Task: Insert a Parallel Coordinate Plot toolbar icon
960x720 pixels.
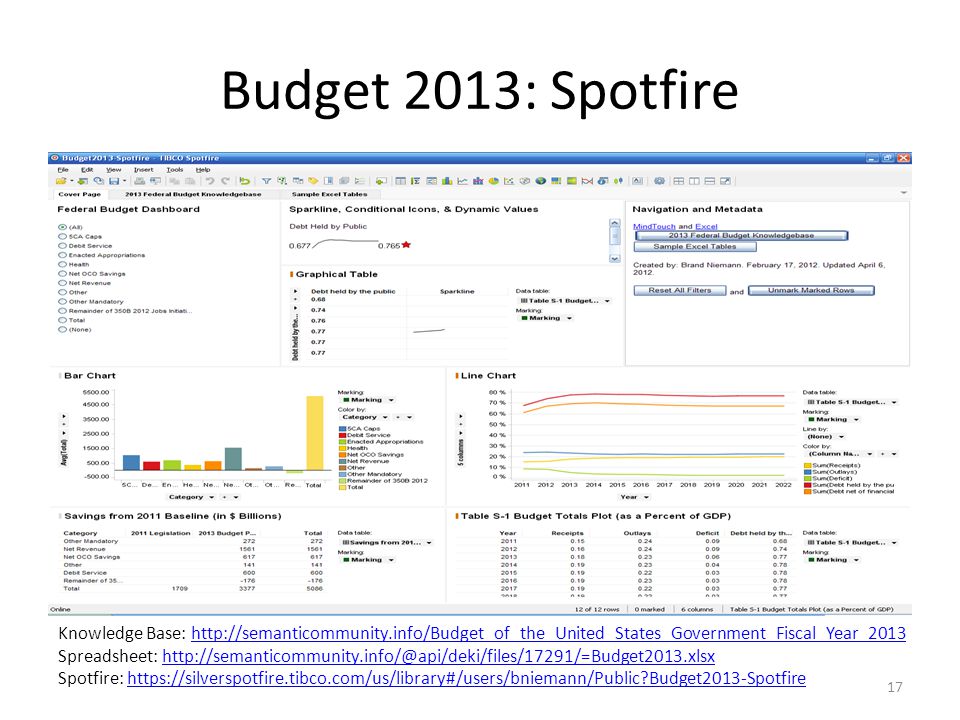Action: pos(587,181)
